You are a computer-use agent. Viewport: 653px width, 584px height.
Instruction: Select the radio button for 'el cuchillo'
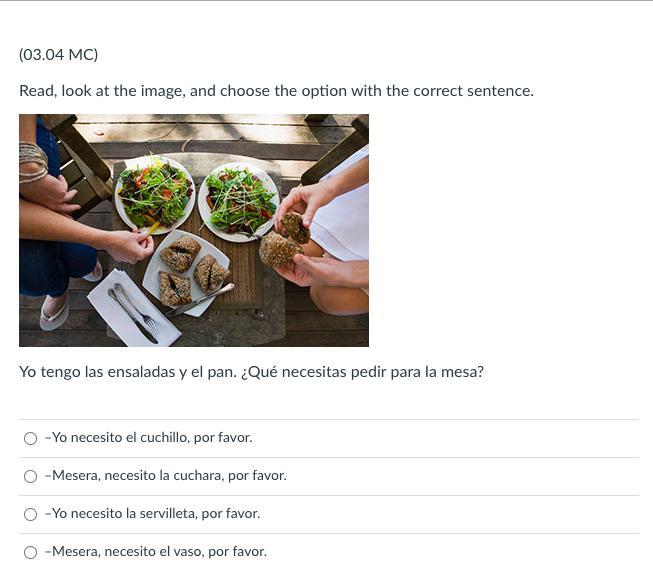pyautogui.click(x=30, y=438)
